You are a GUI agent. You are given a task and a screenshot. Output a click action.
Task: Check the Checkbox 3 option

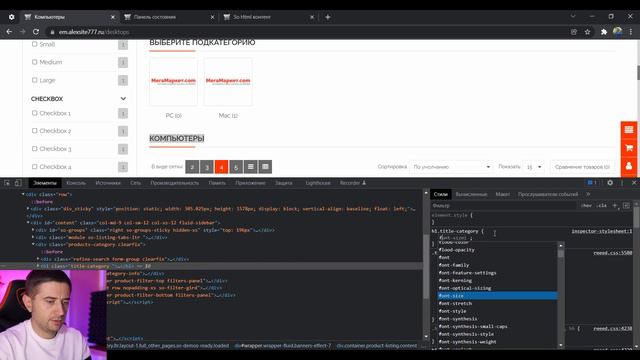coord(34,149)
